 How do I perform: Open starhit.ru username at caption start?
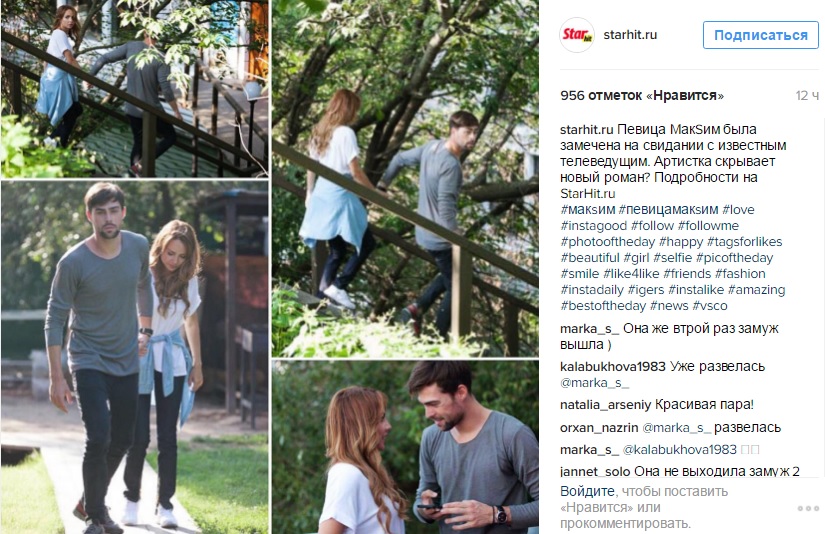click(x=587, y=129)
